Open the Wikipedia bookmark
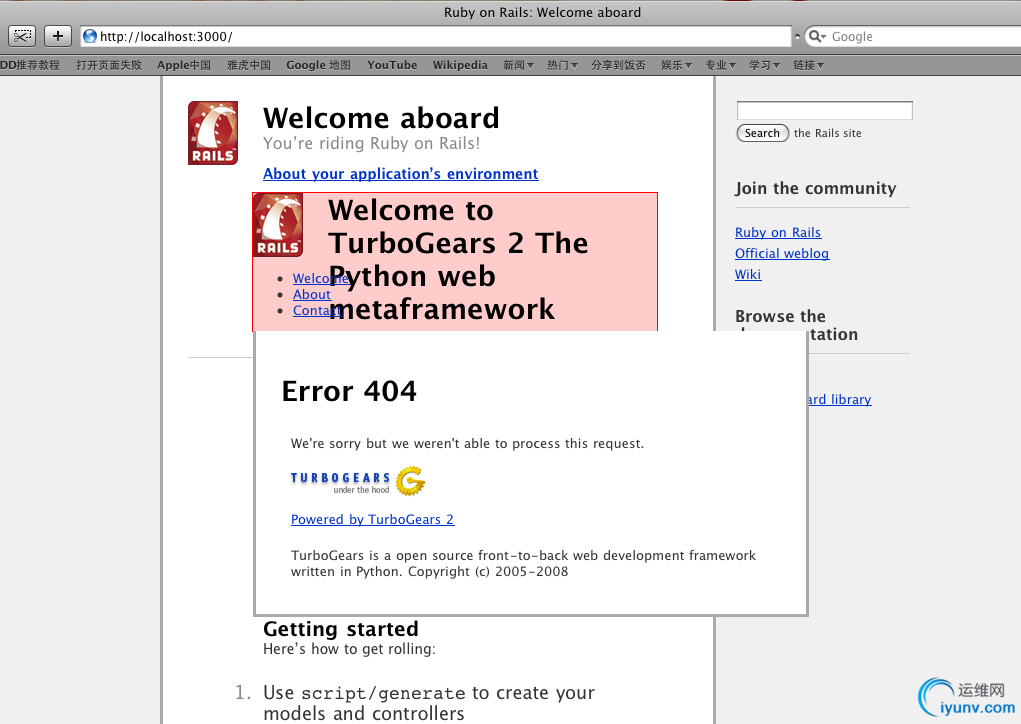Viewport: 1021px width, 724px height. coord(460,65)
